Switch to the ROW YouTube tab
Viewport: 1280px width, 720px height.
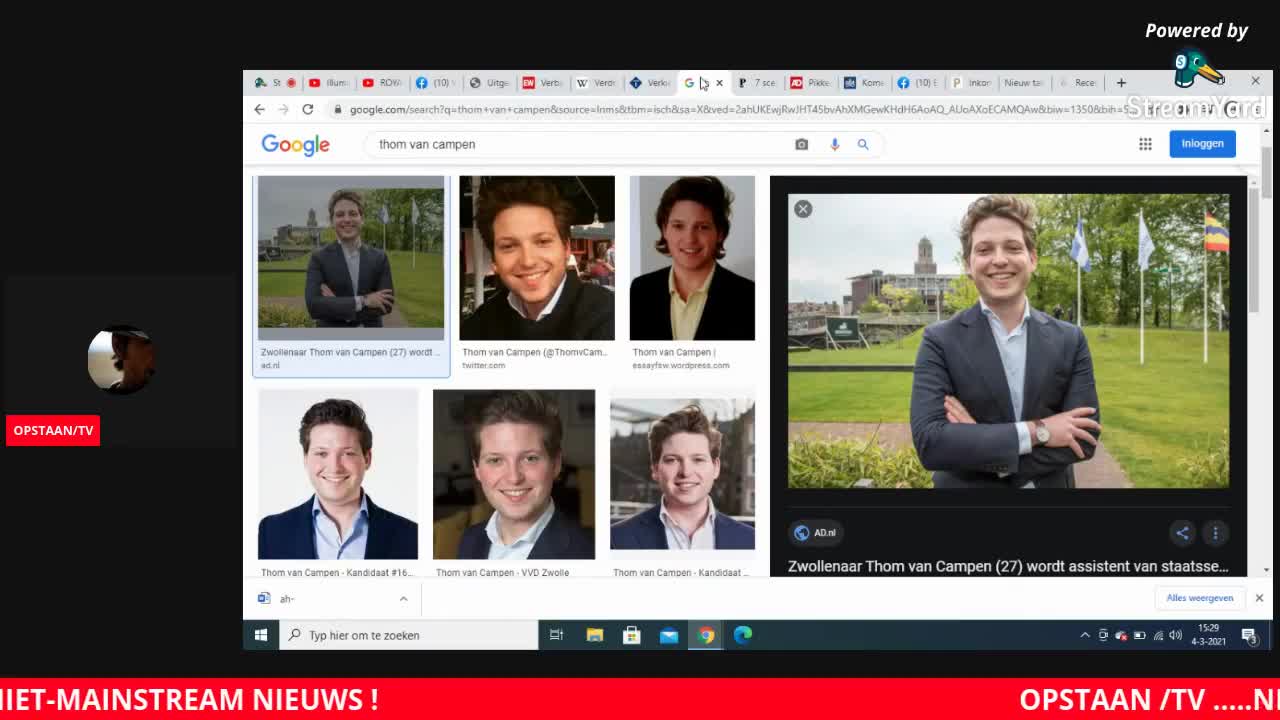[x=383, y=83]
